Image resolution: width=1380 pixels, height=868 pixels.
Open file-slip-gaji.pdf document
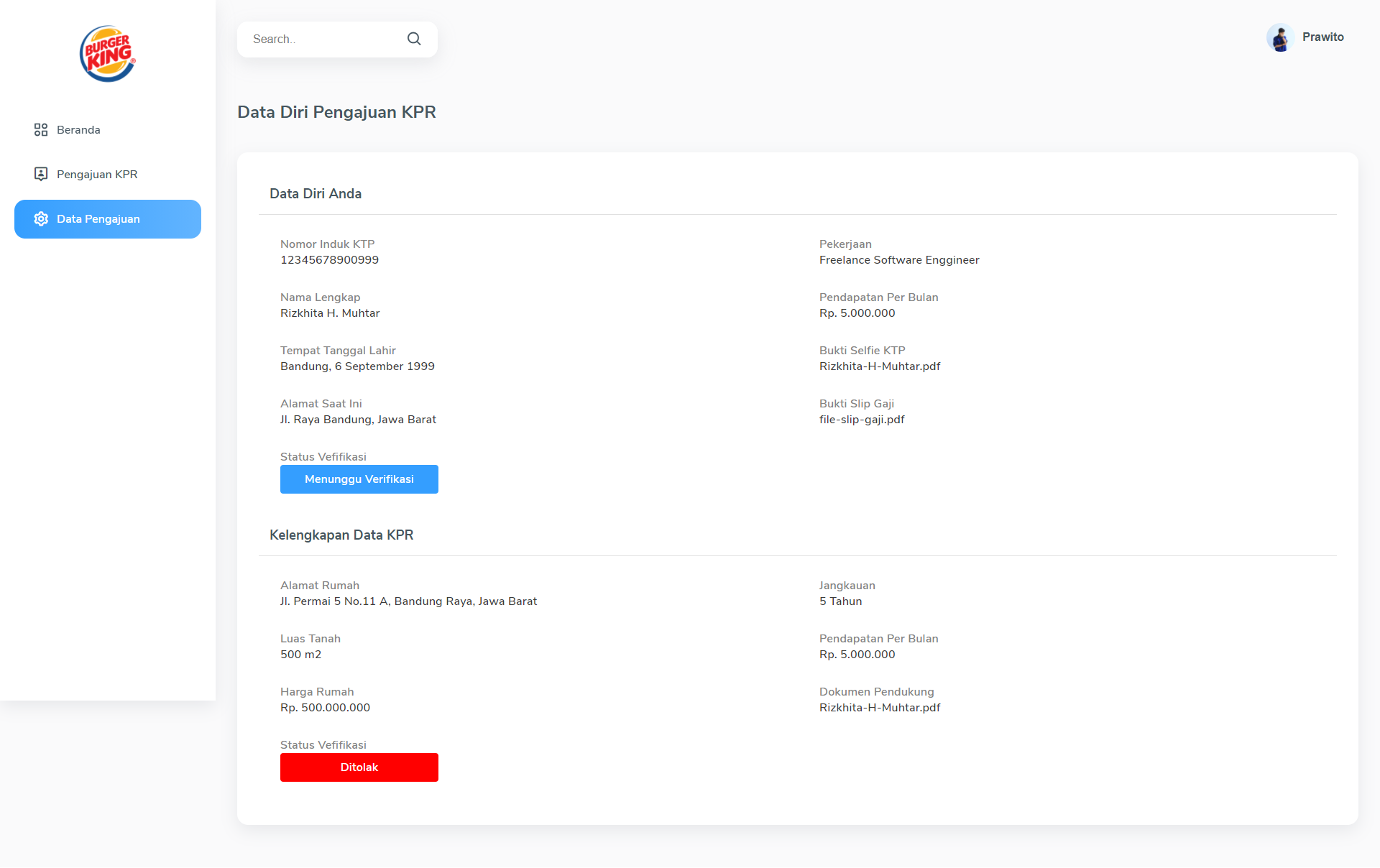pos(862,420)
